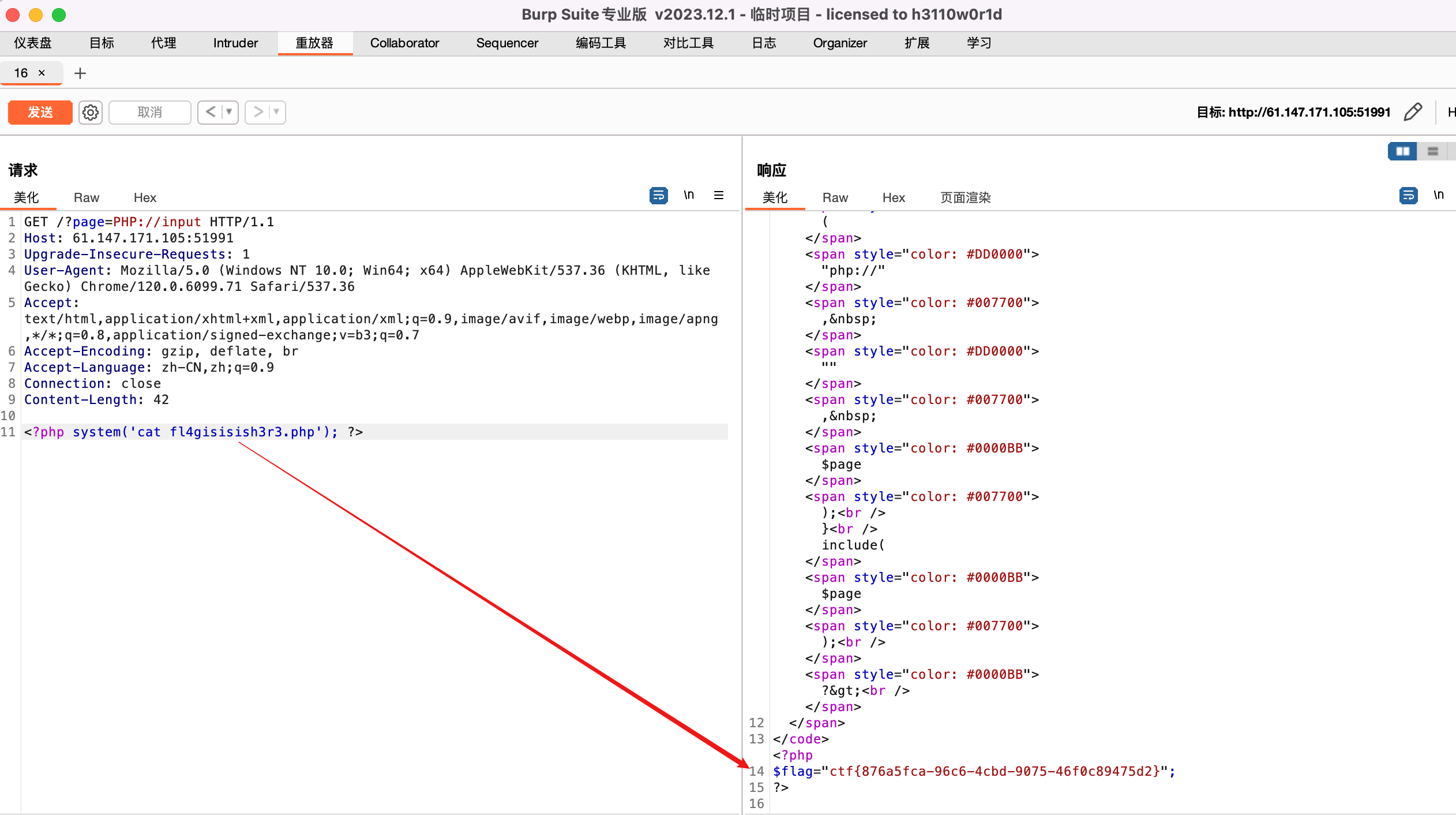Viewport: 1456px width, 815px height.
Task: Open the previous-request history dropdown arrow
Action: click(x=228, y=112)
